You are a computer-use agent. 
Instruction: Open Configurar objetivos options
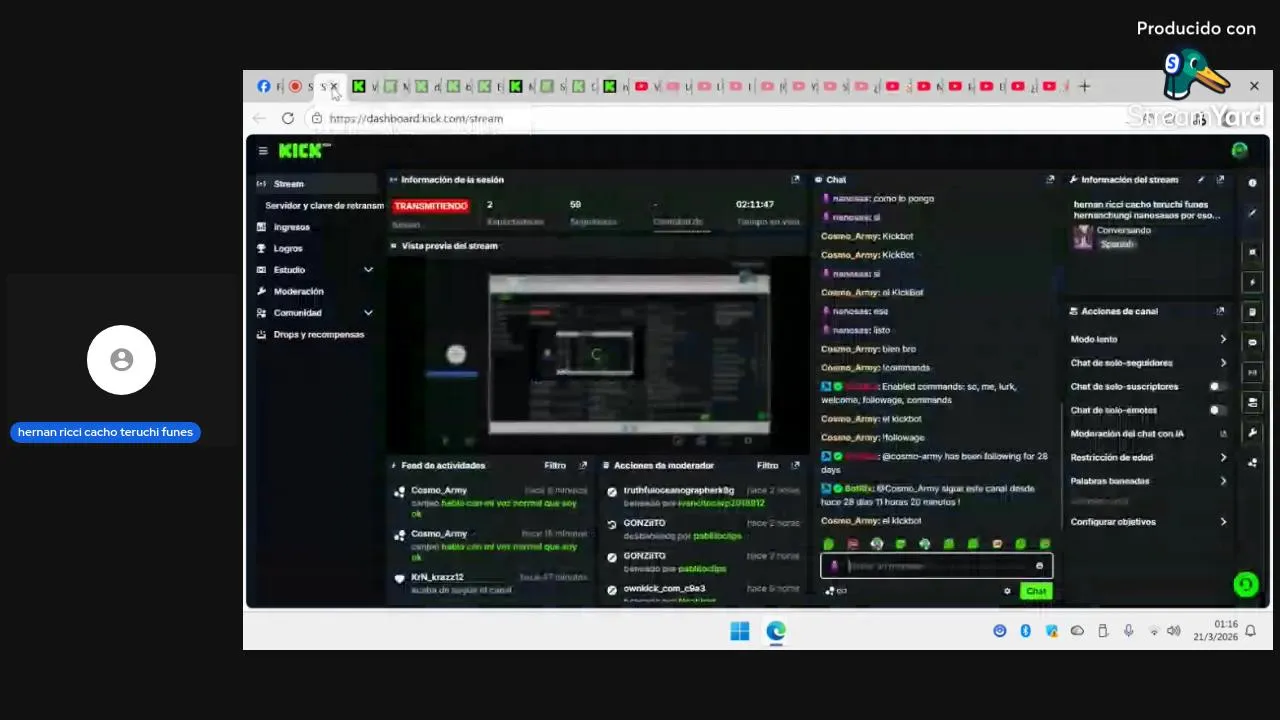[x=1148, y=522]
